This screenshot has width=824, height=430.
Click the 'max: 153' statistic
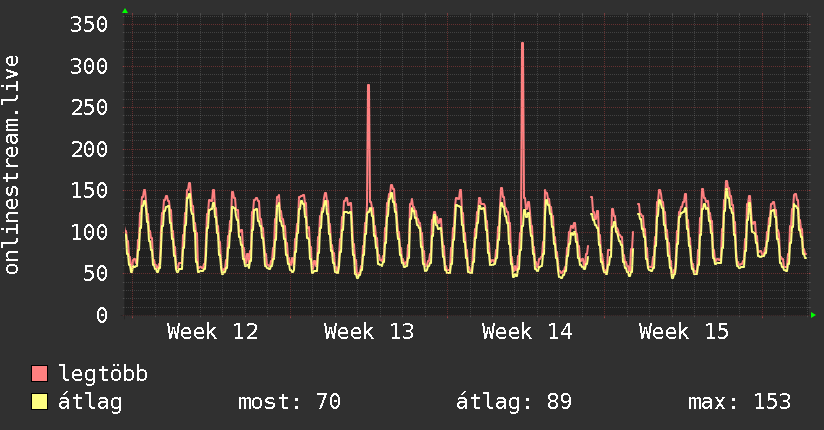[x=739, y=402]
